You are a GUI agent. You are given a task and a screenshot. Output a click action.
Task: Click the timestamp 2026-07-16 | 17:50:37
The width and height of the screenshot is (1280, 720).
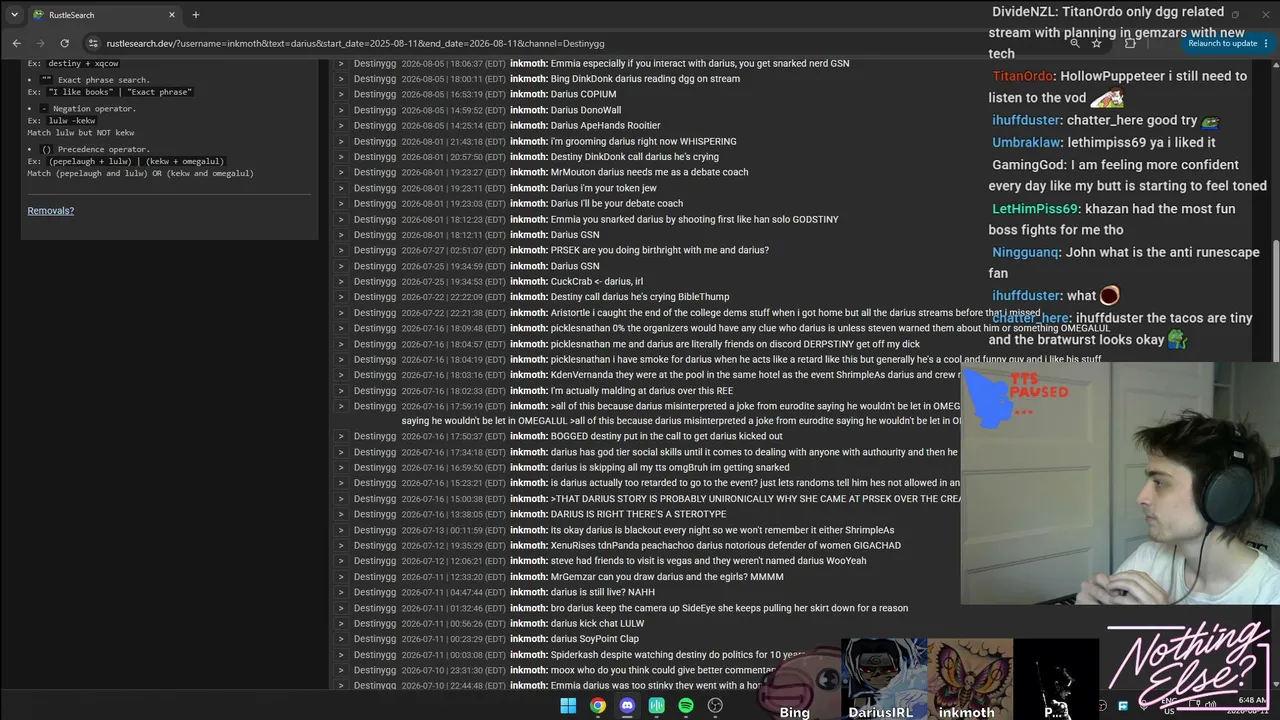point(453,436)
